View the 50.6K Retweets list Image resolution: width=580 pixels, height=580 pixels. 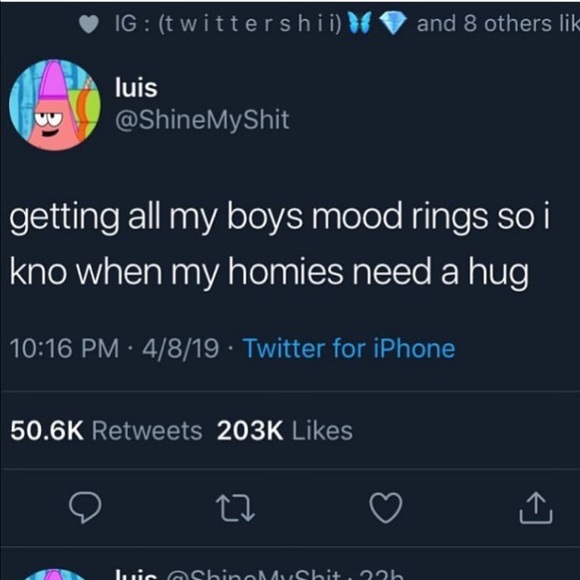106,431
